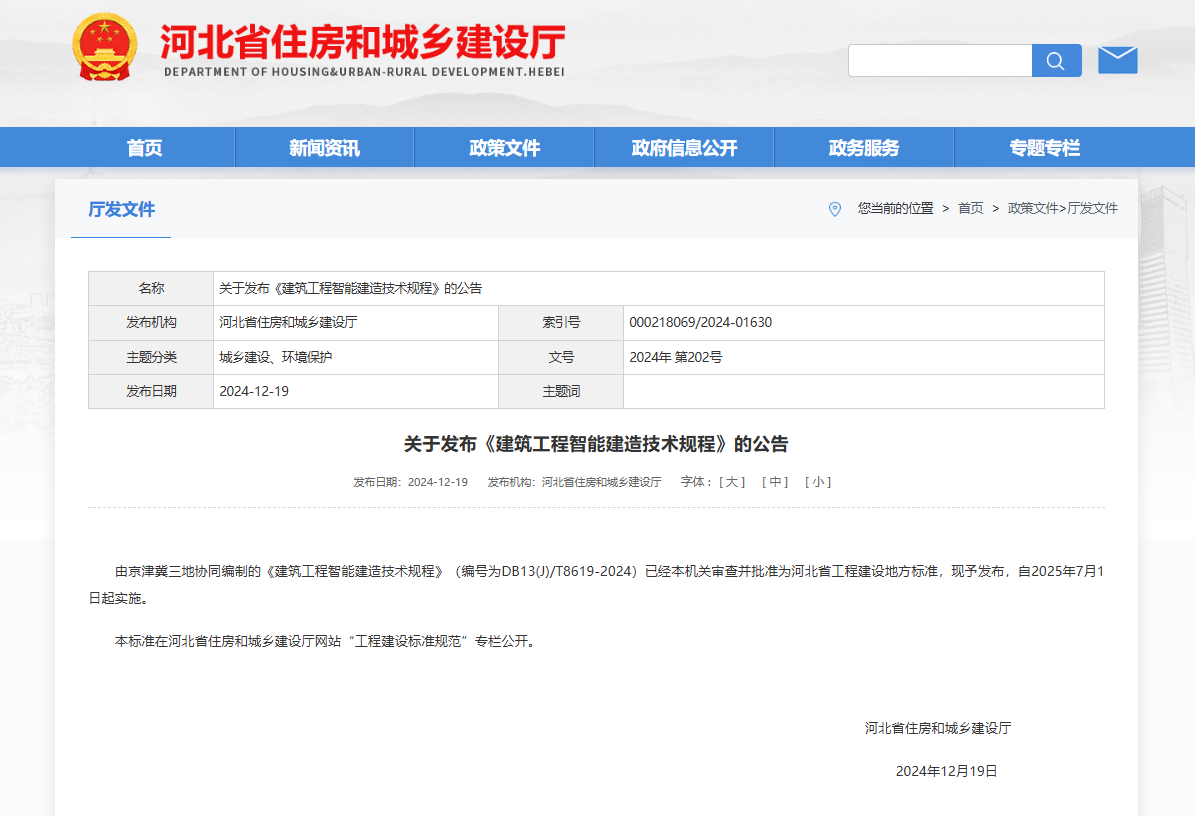Viewport: 1195px width, 816px height.
Task: Click the magnifier search button
Action: [1056, 61]
